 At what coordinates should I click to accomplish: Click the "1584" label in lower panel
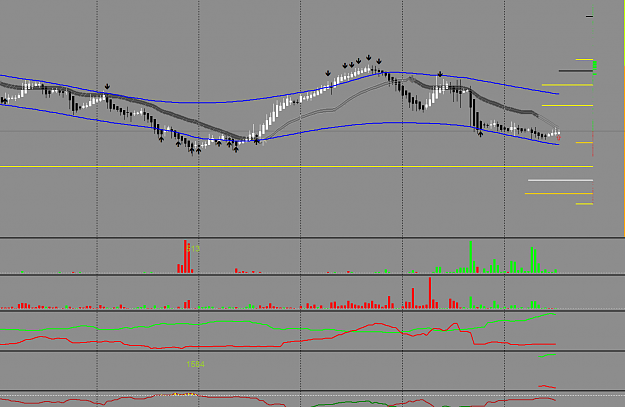[195, 364]
